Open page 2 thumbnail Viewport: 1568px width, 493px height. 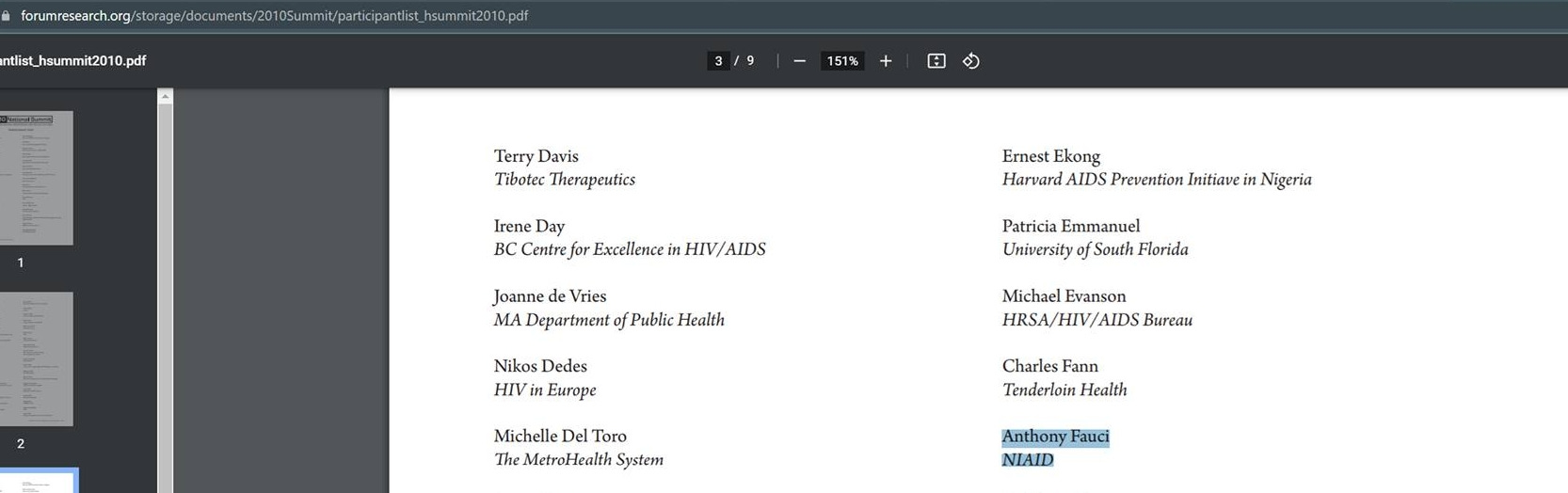[36, 358]
